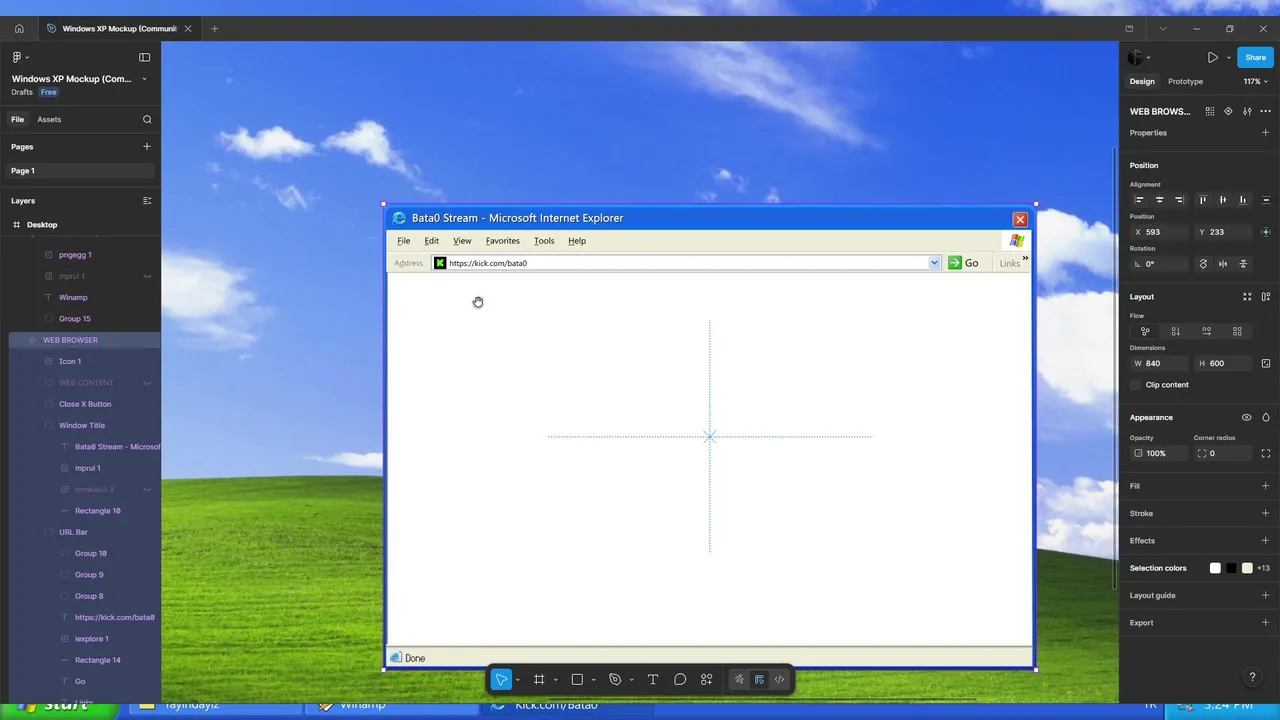Open the Figma main menu logo
Viewport: 1280px width, 720px height.
[x=17, y=57]
